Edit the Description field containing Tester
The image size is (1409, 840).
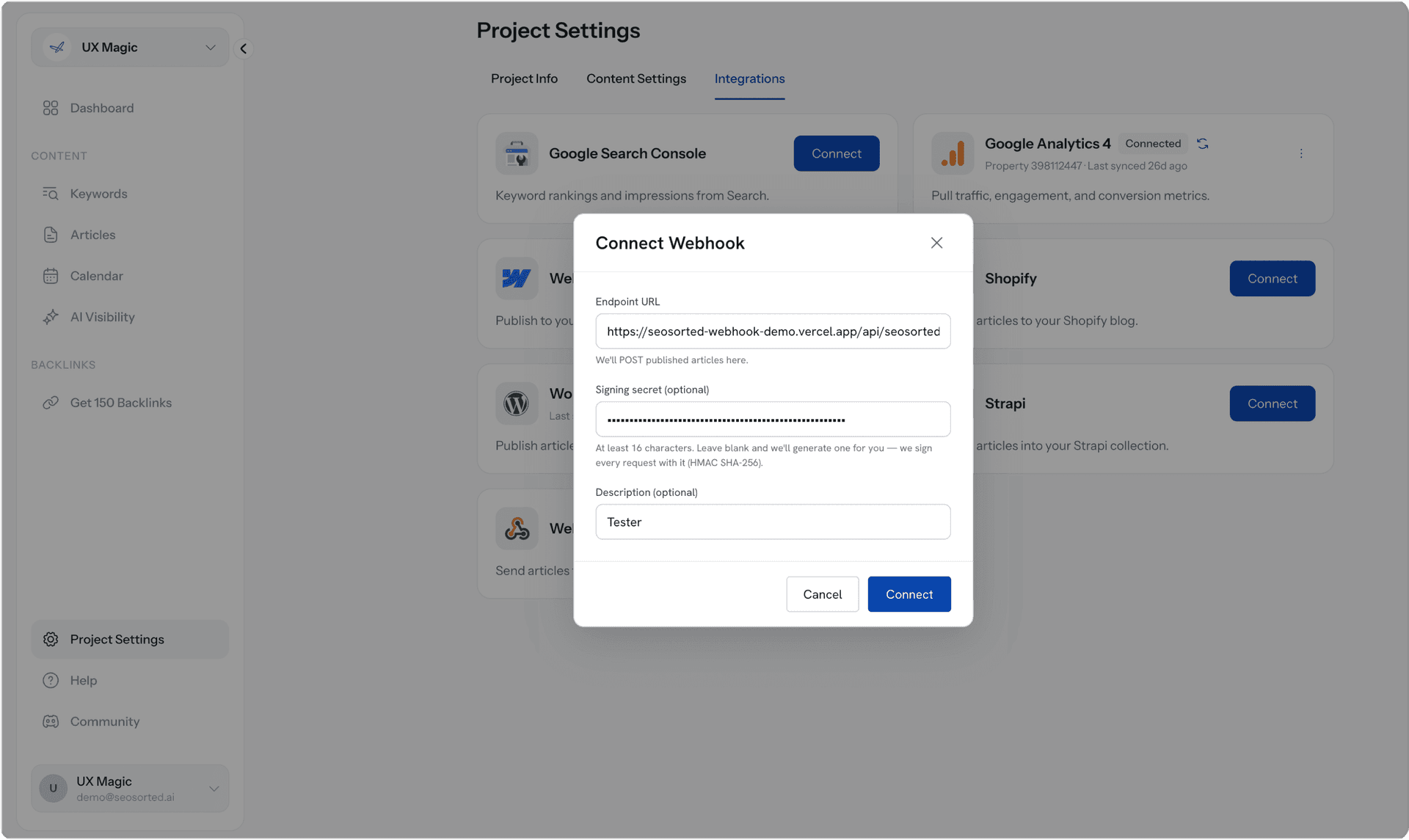(773, 522)
